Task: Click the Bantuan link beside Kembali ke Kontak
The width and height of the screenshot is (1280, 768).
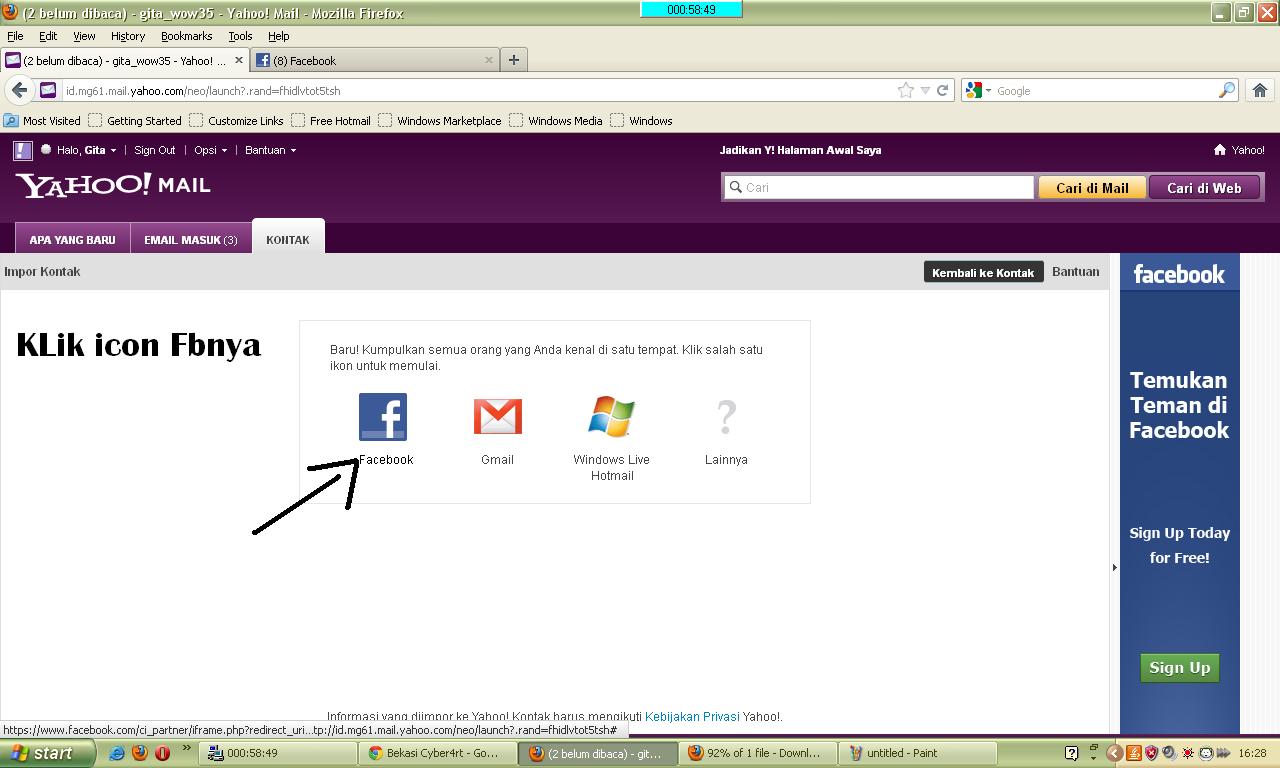Action: click(1075, 271)
